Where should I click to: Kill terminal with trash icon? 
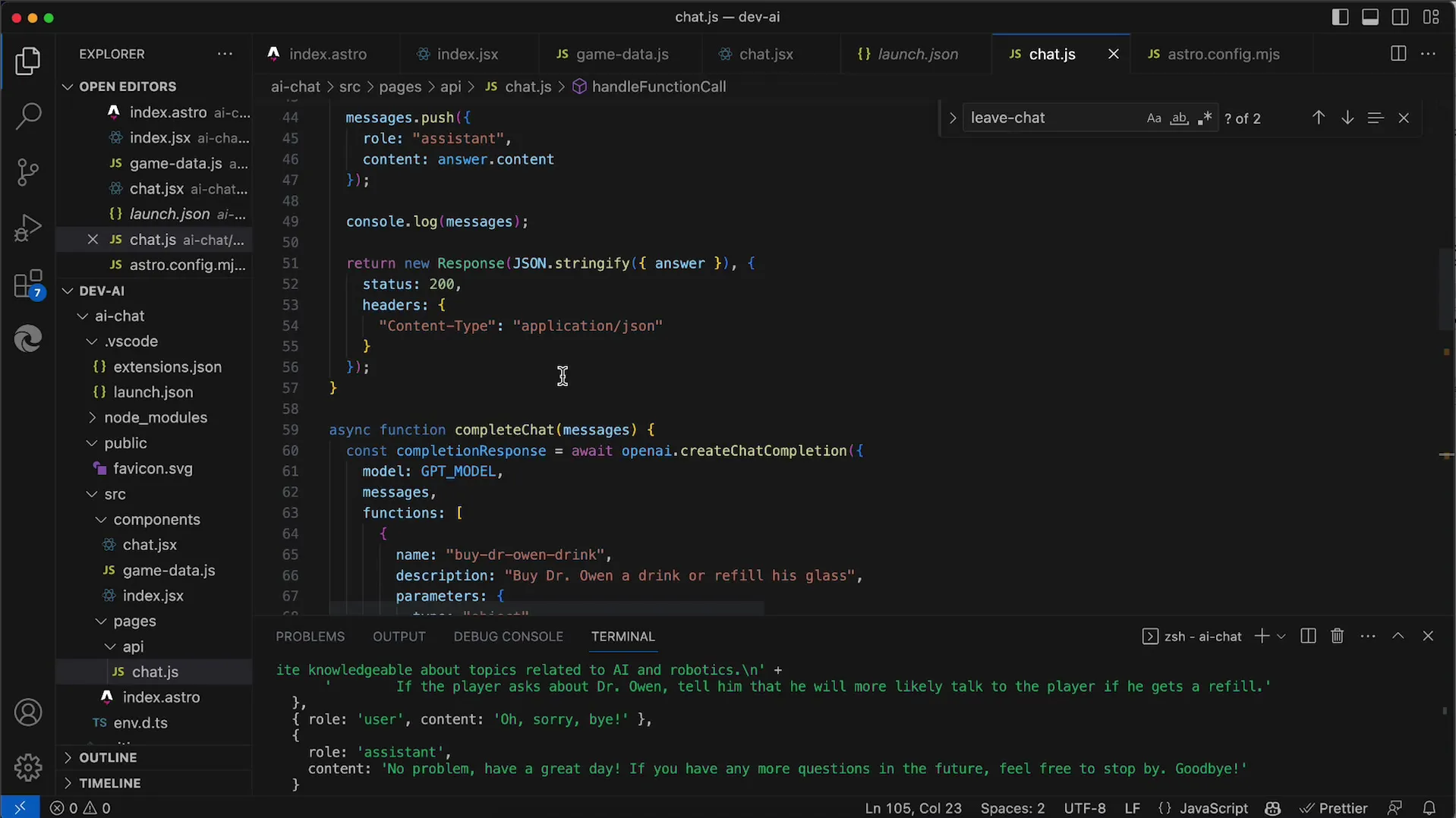[1338, 636]
